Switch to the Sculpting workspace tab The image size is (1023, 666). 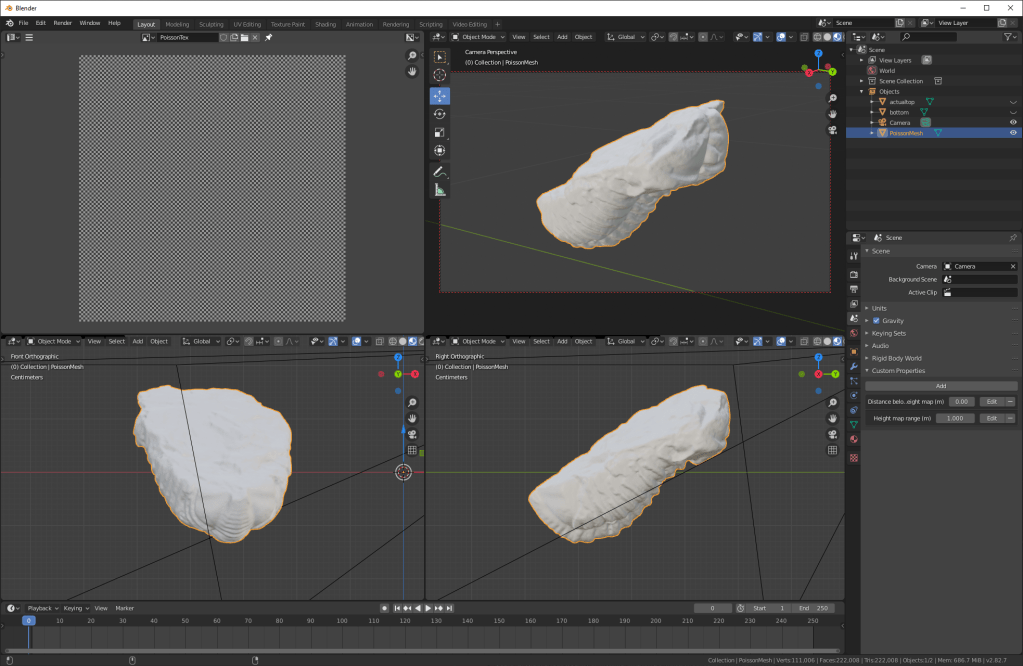point(211,23)
